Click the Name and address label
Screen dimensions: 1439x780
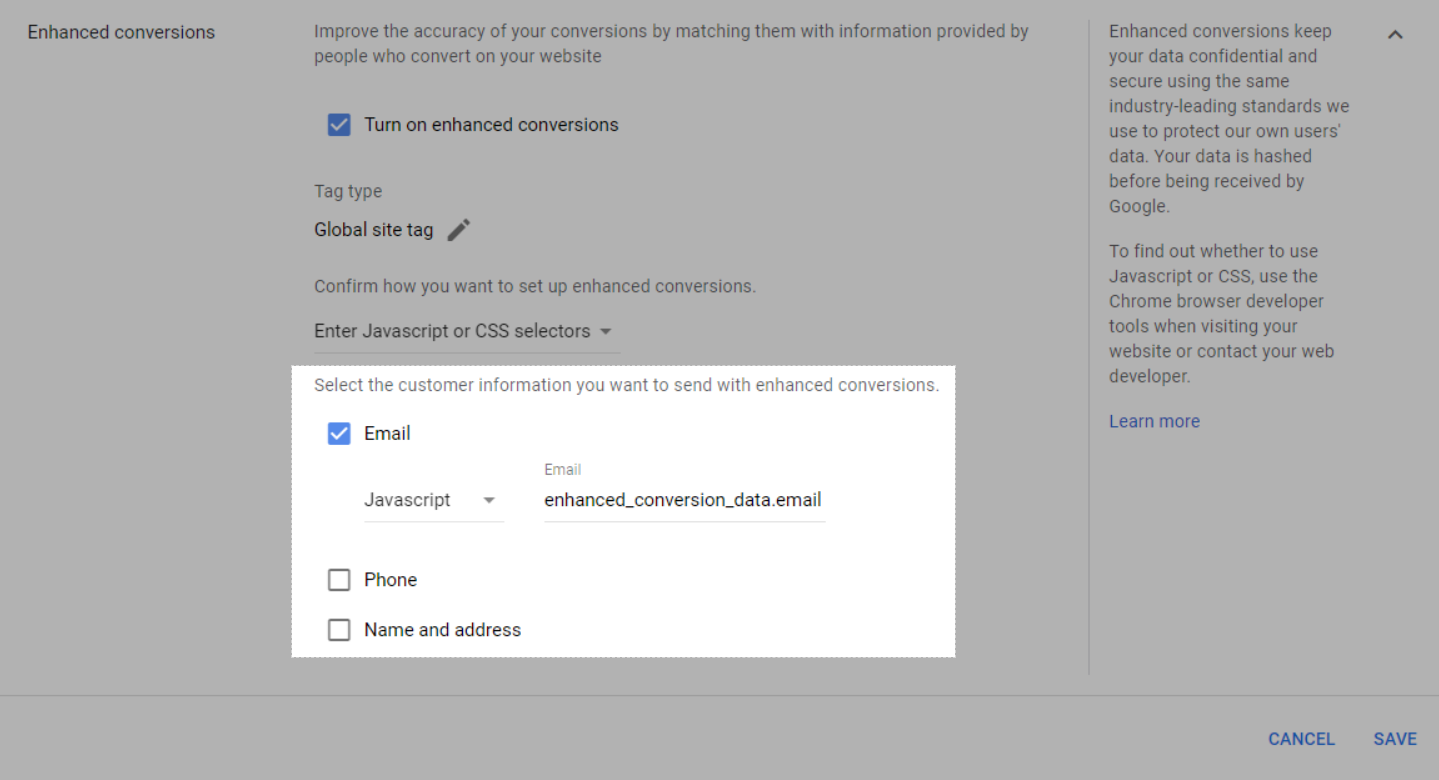[x=442, y=630]
